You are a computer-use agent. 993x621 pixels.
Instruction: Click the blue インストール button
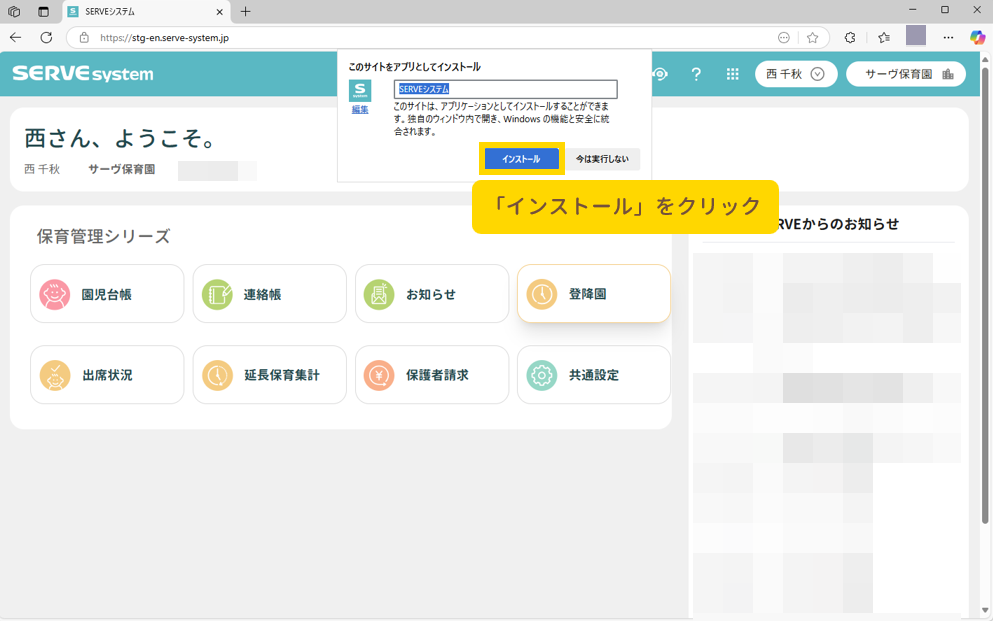(521, 159)
